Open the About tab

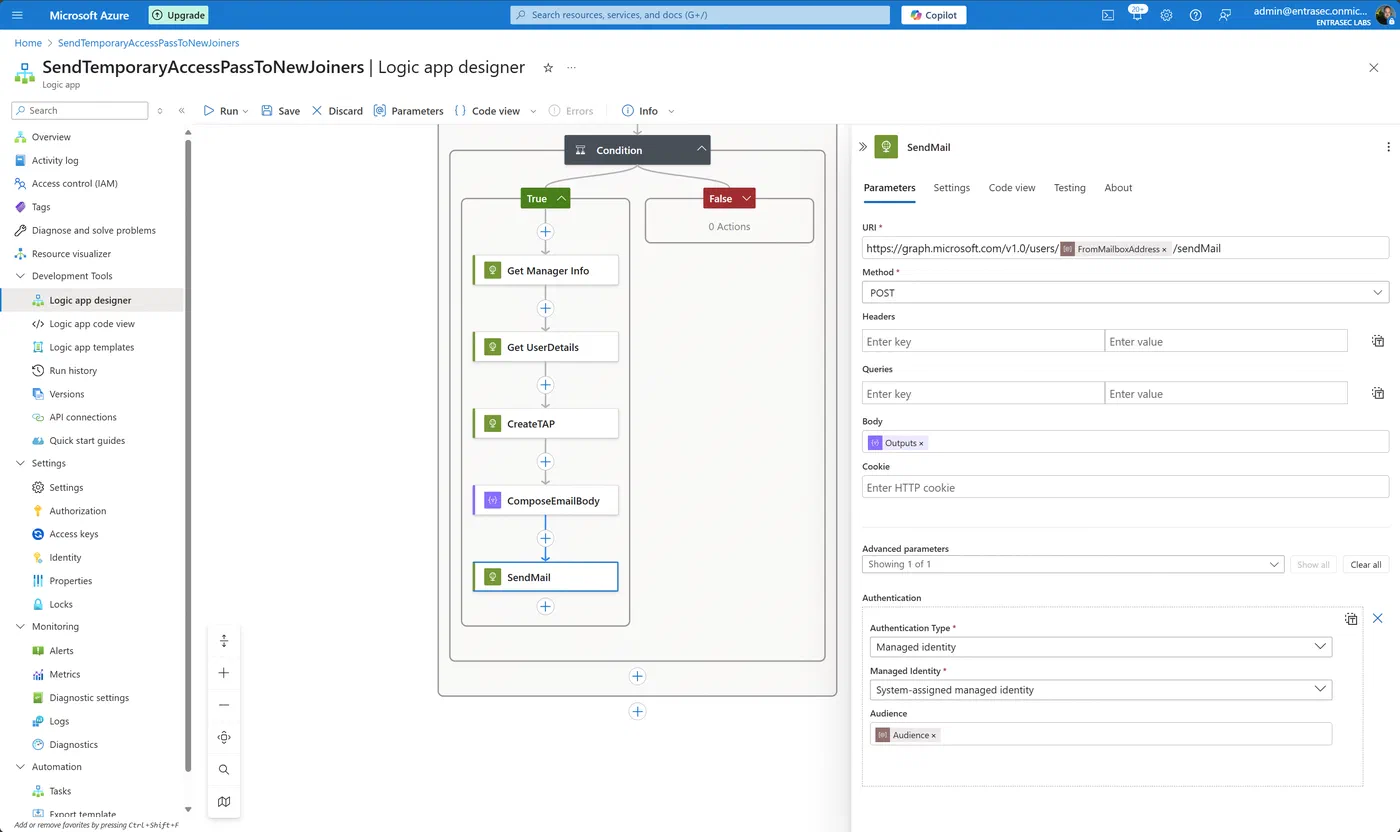[x=1118, y=188]
